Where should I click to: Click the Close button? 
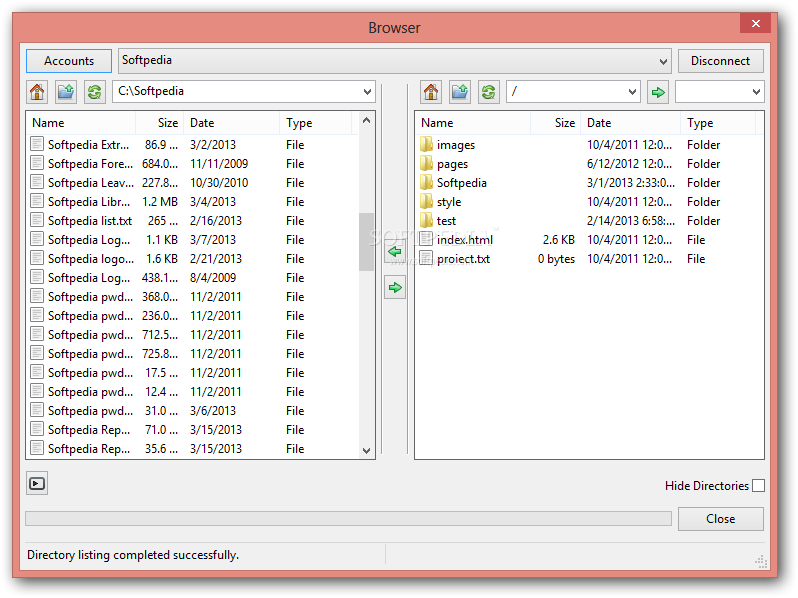point(720,519)
